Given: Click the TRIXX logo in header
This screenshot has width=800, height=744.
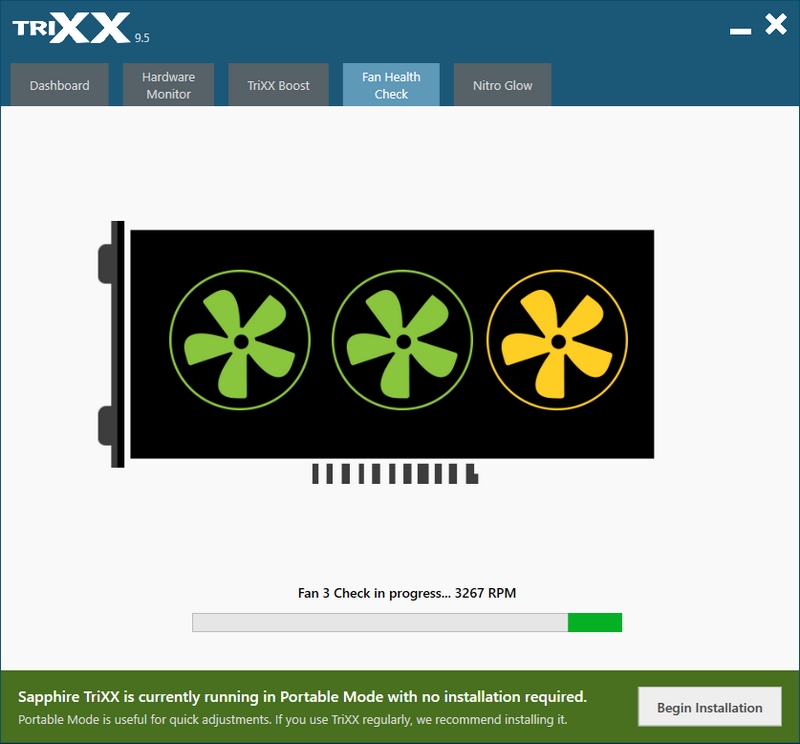Looking at the screenshot, I should coord(71,28).
